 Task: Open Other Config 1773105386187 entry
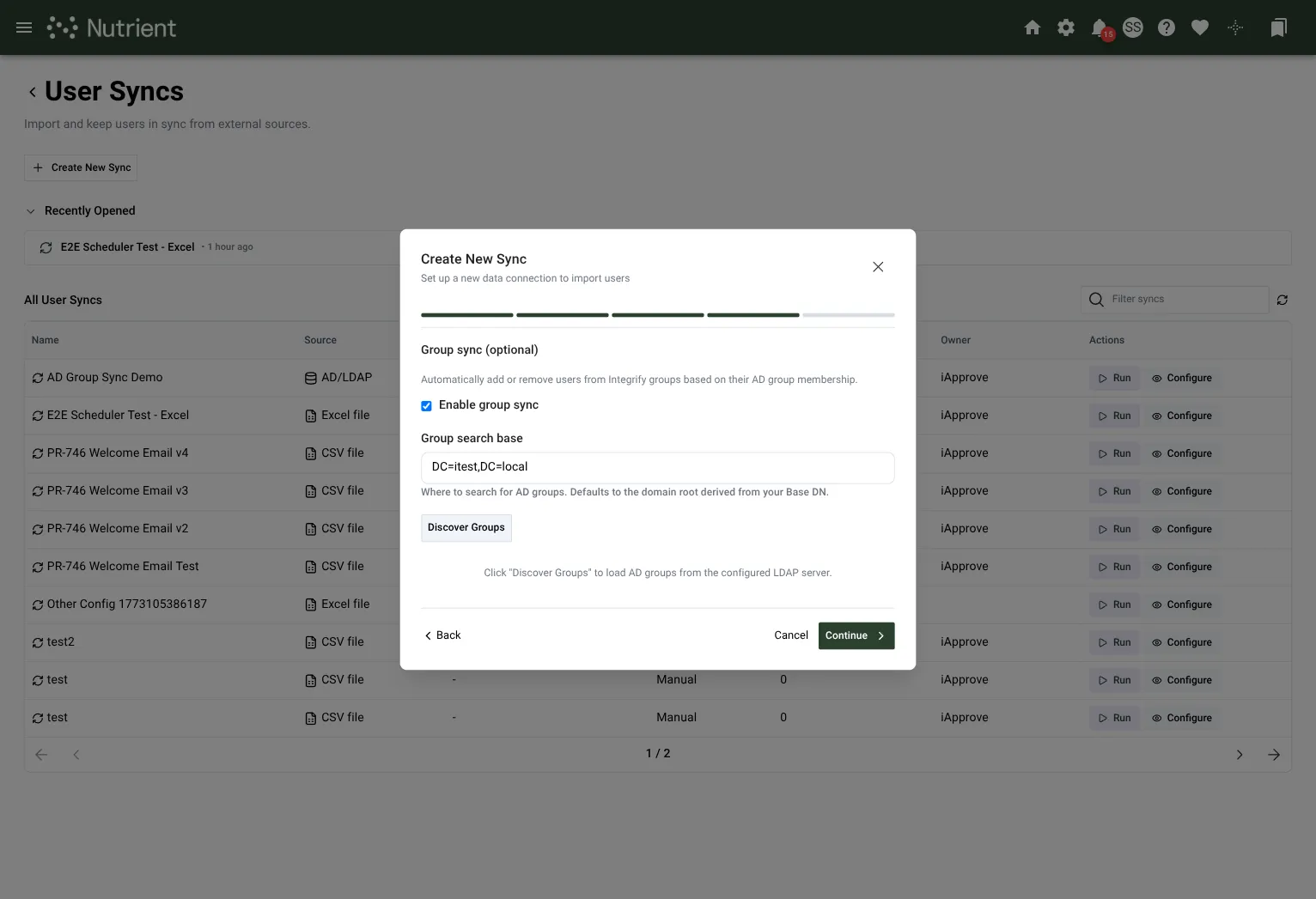tap(127, 604)
